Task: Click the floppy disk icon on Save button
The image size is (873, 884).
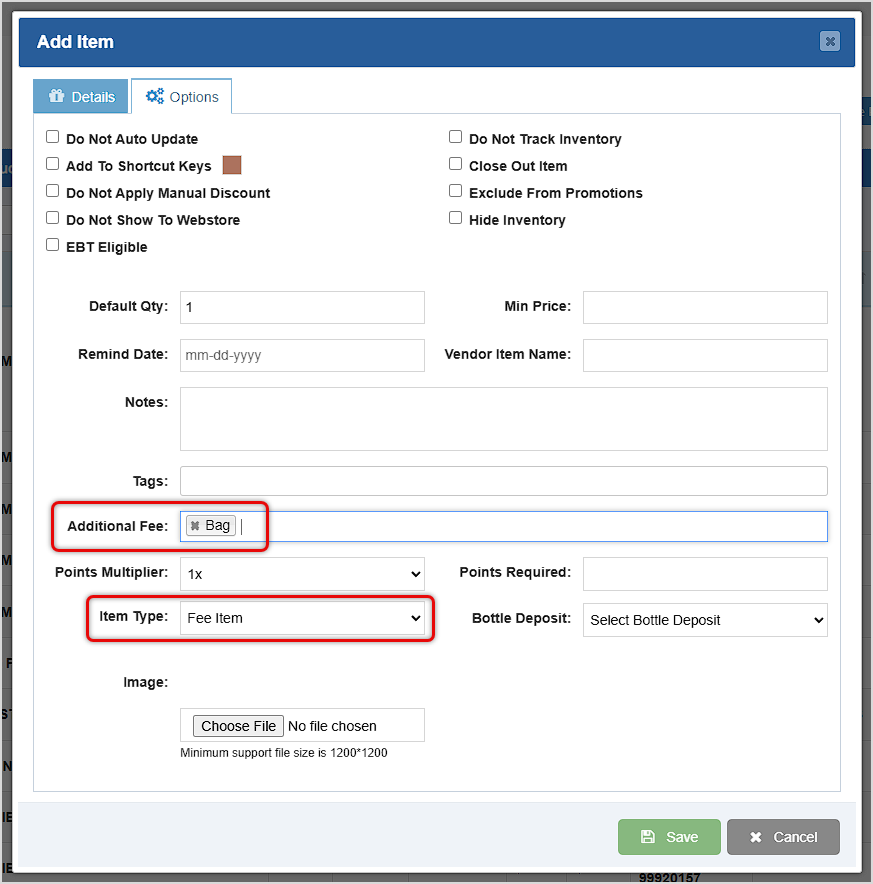Action: (649, 837)
